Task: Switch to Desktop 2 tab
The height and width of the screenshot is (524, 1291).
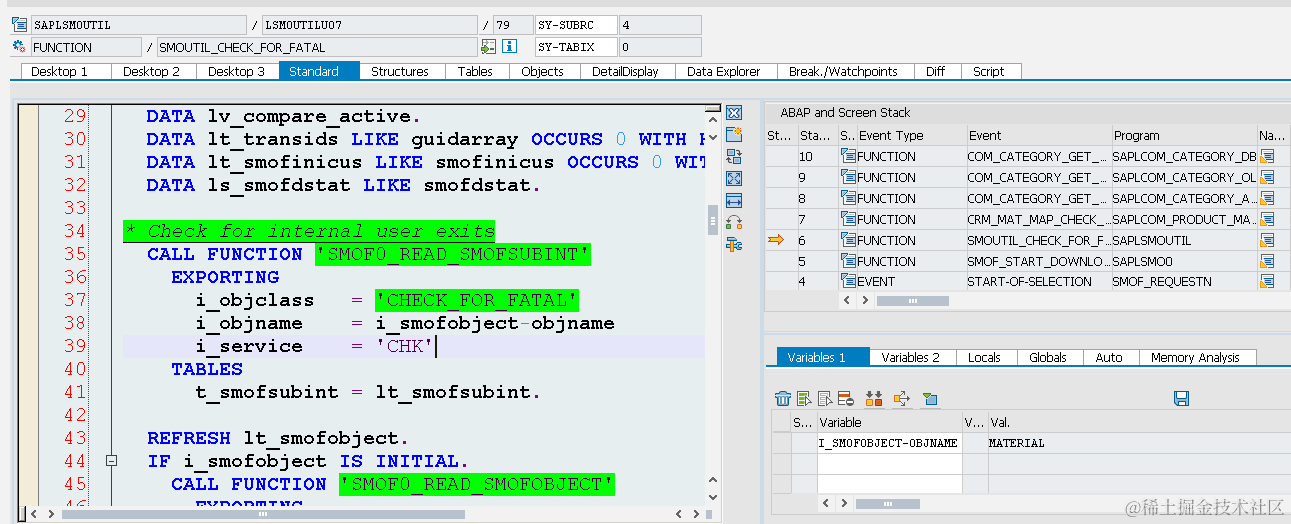Action: (151, 71)
